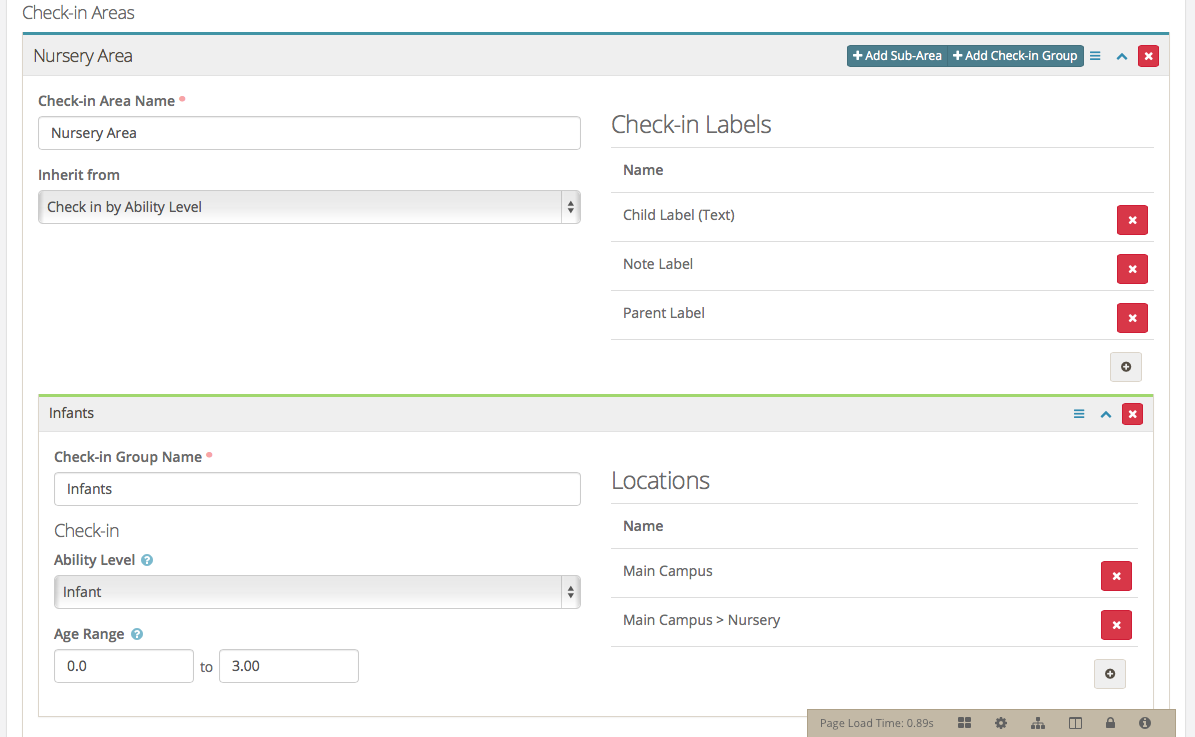Click the block configuration grid icon
Image resolution: width=1195 pixels, height=737 pixels.
point(964,722)
